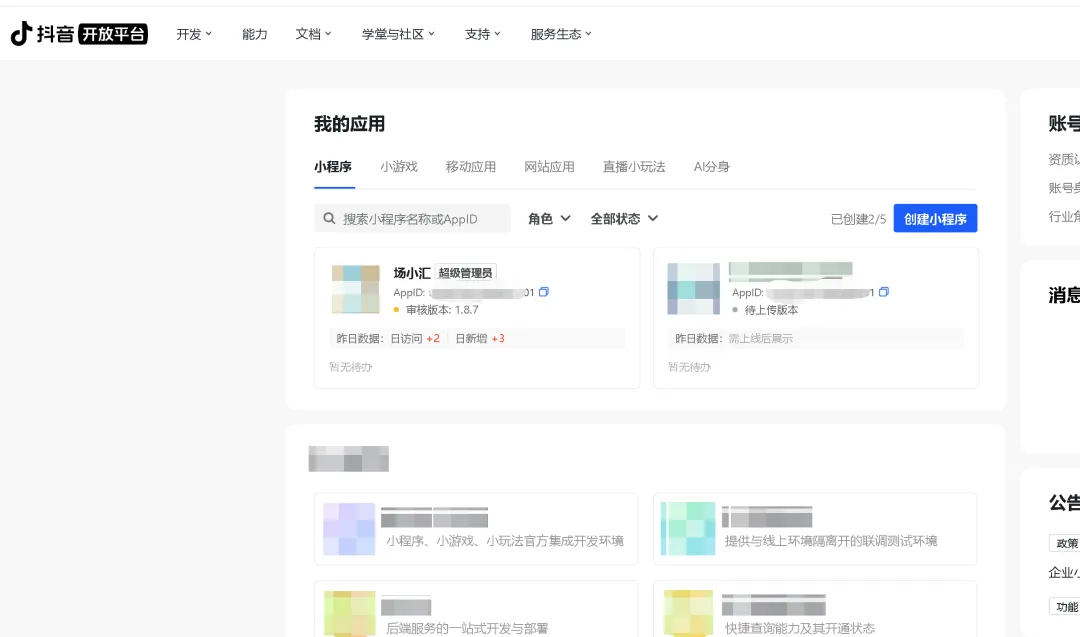1080x637 pixels.
Task: Click the 快捷查询能力 card icon
Action: click(688, 614)
